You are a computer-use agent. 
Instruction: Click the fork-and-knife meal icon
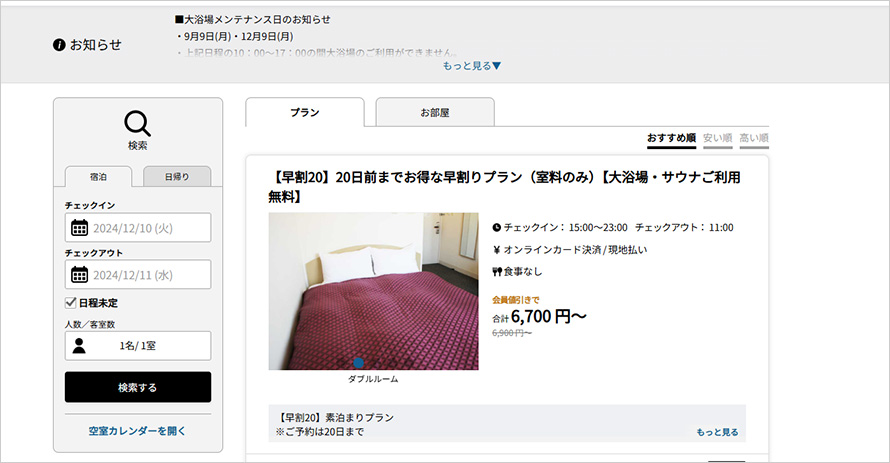click(x=497, y=271)
